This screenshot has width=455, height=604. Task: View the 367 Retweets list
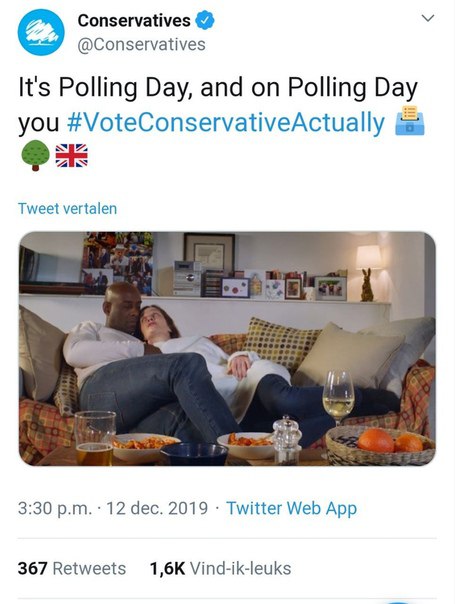click(x=72, y=569)
